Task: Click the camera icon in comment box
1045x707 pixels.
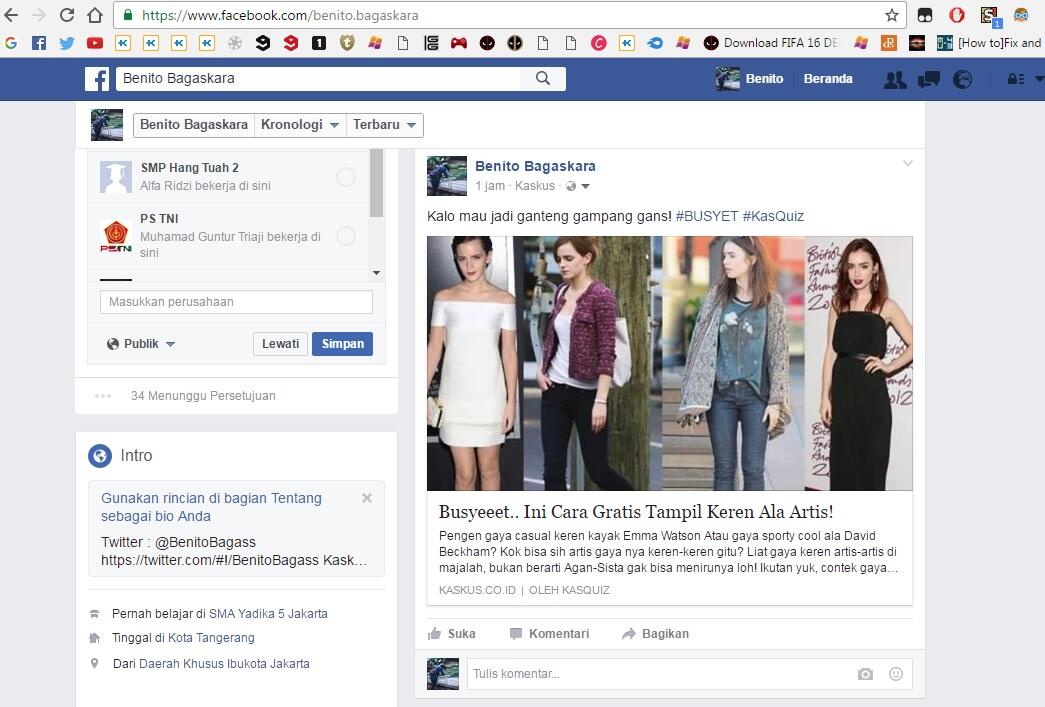Action: point(865,674)
